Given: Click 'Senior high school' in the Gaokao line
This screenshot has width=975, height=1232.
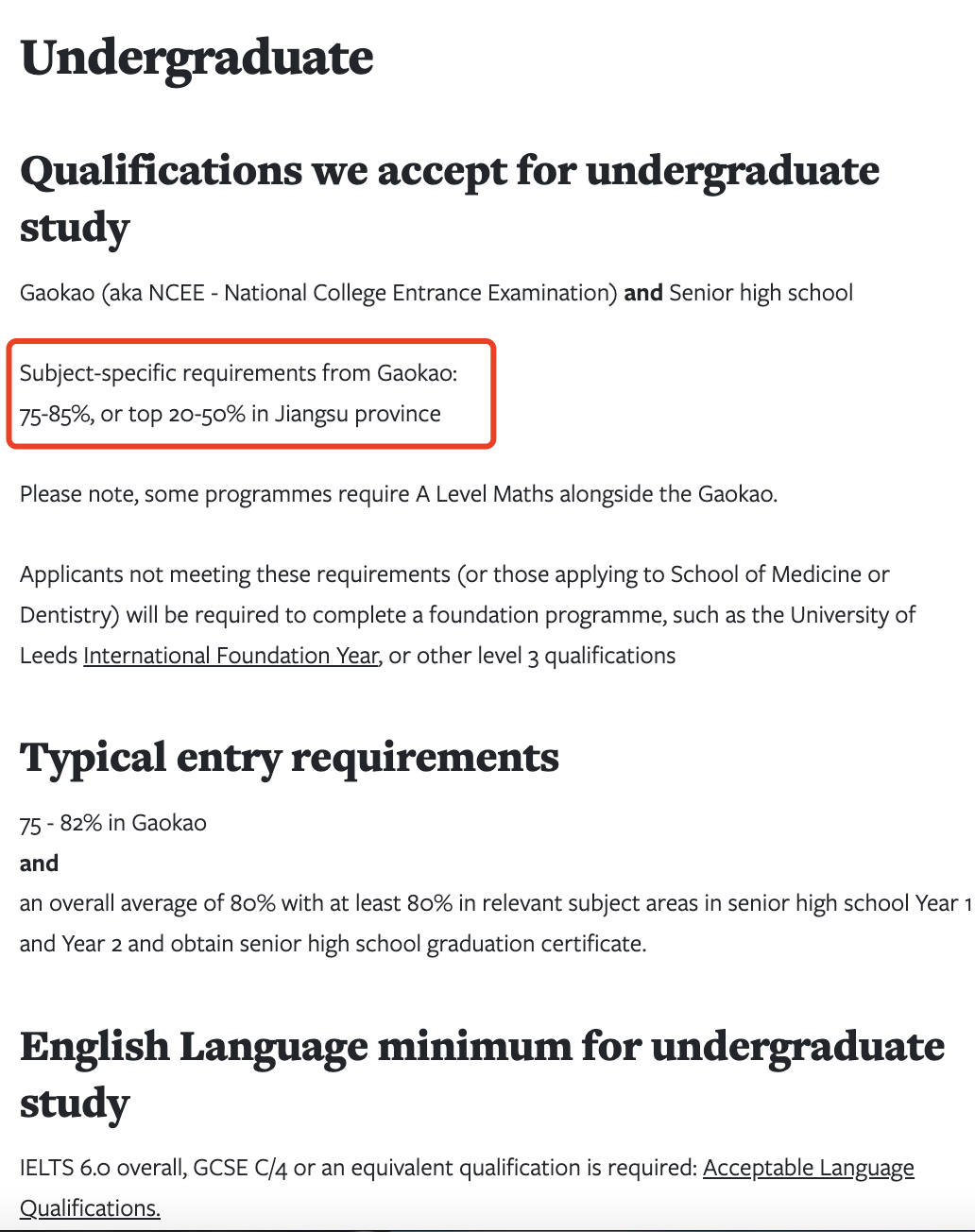Looking at the screenshot, I should (x=761, y=293).
